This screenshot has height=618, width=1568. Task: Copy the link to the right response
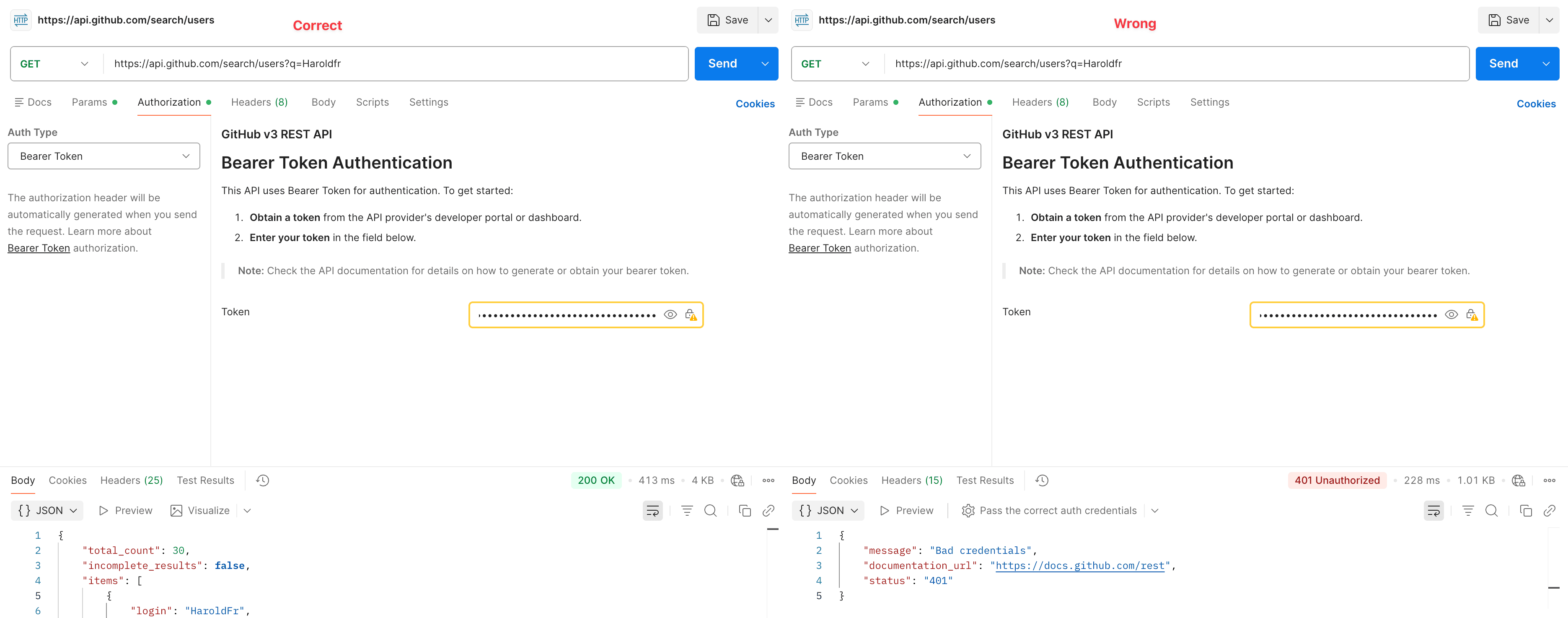[1549, 511]
